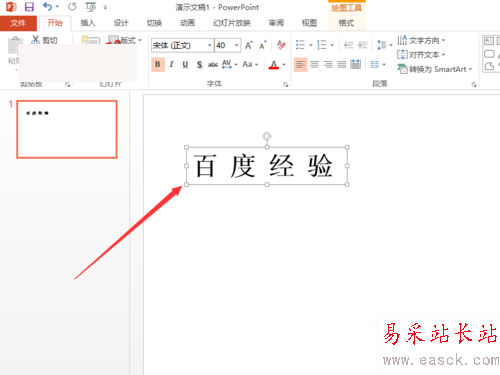Apply the red font color A button
The height and width of the screenshot is (375, 500).
274,64
